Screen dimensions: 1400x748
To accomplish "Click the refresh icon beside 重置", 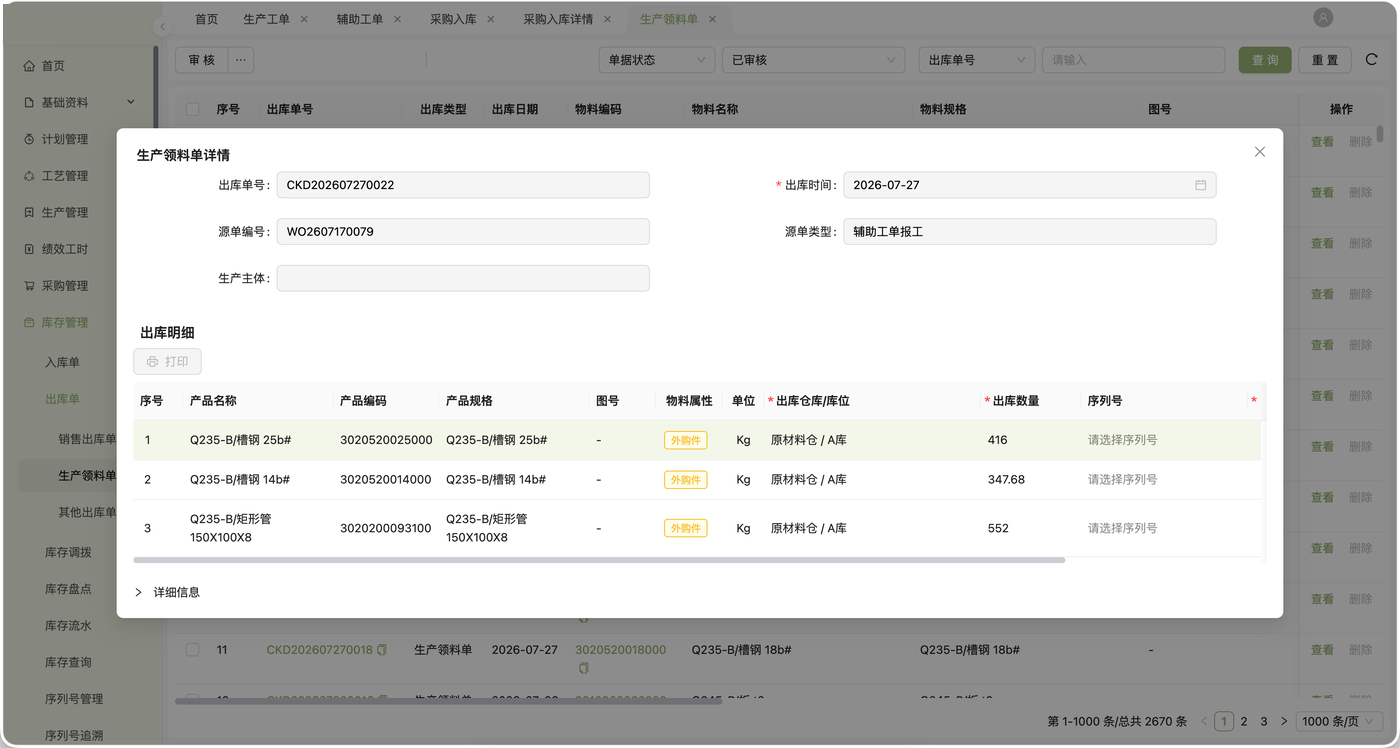I will pos(1372,60).
